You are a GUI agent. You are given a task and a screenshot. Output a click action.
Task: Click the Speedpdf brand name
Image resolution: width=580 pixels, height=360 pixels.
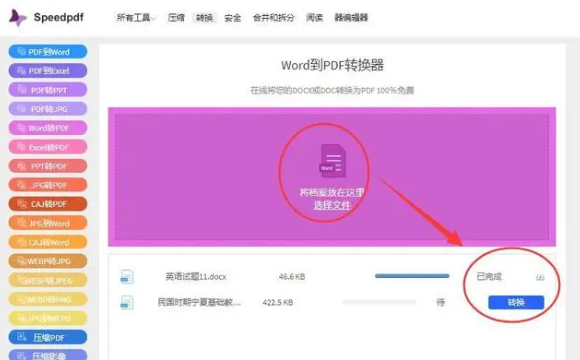pyautogui.click(x=59, y=17)
